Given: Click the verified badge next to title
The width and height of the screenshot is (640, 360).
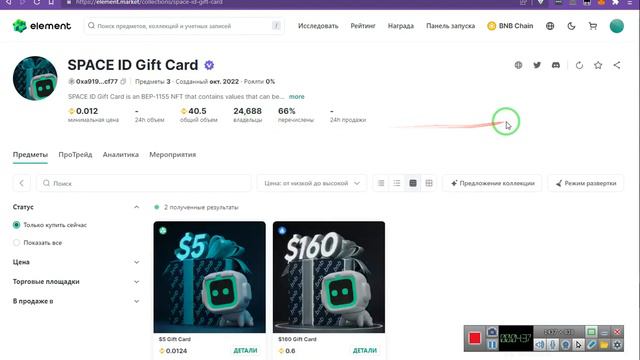Looking at the screenshot, I should click(x=209, y=65).
